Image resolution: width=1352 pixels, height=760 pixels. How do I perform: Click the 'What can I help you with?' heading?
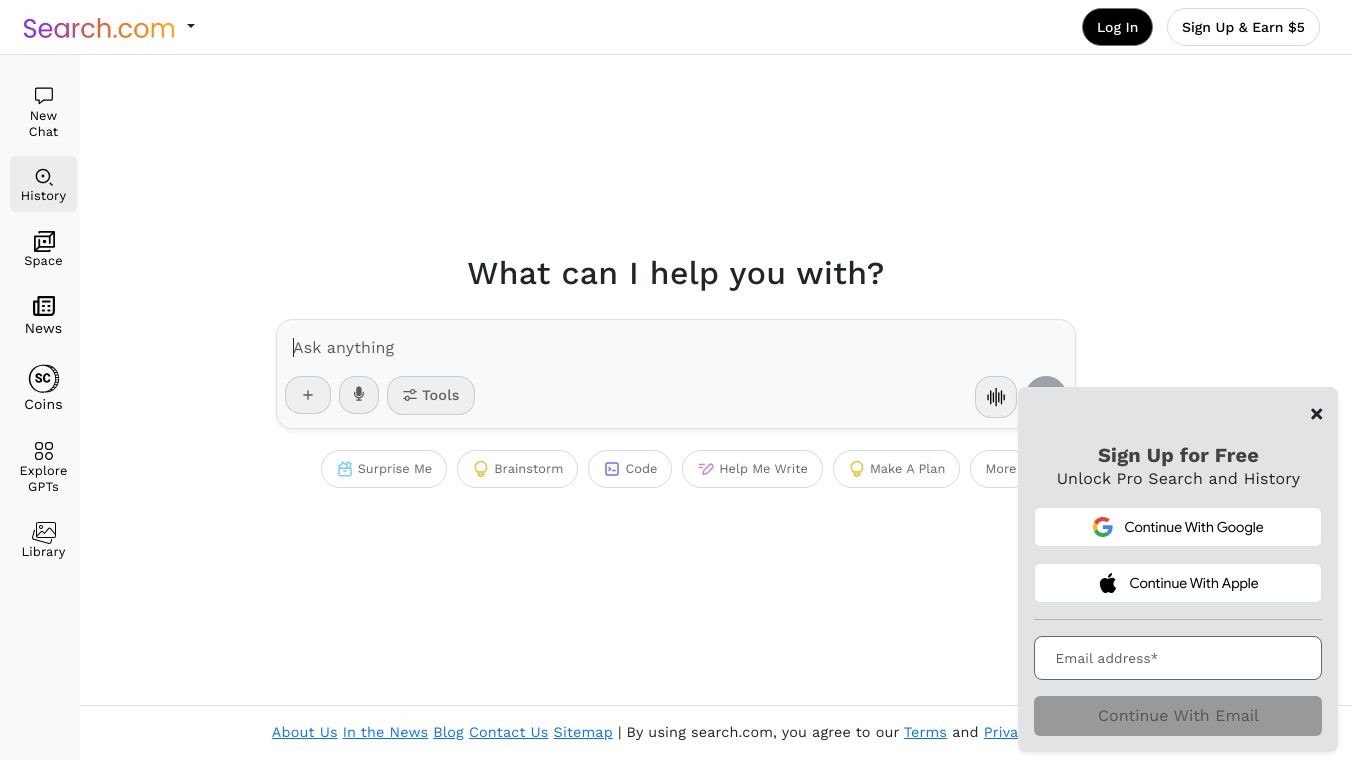click(x=676, y=273)
